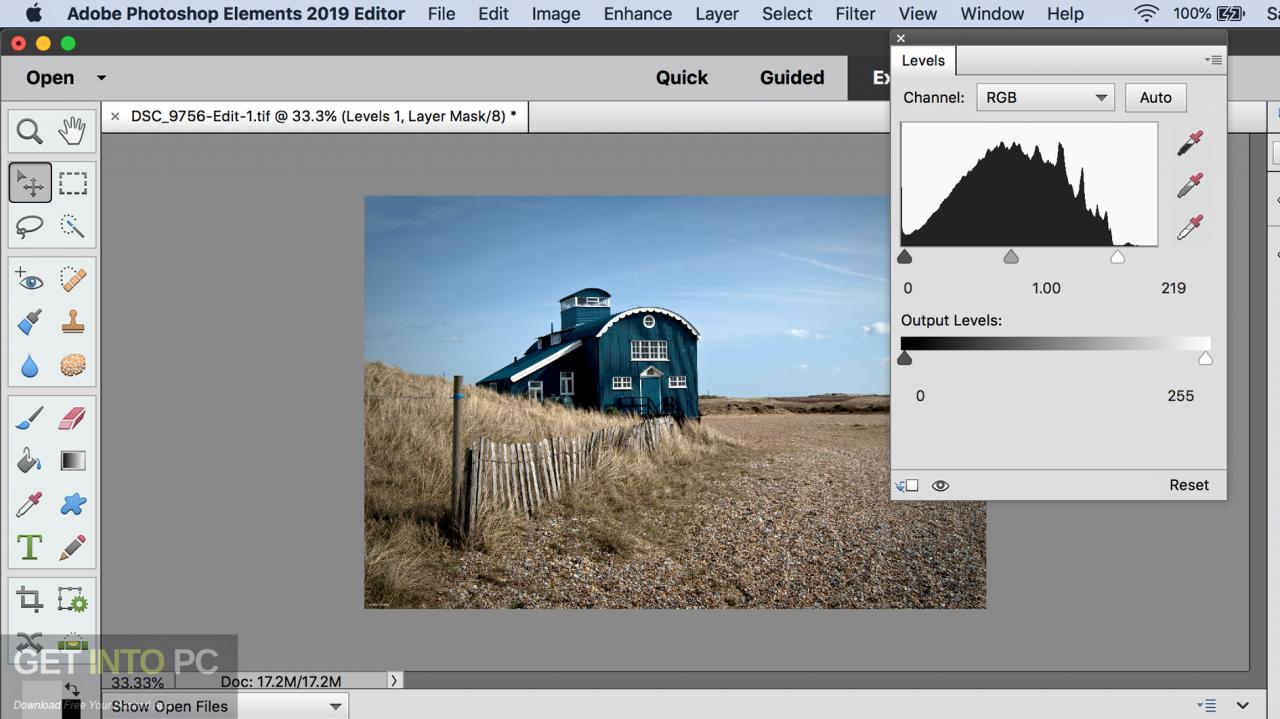Open the Levels panel flyout menu
This screenshot has height=719, width=1280.
(1213, 60)
